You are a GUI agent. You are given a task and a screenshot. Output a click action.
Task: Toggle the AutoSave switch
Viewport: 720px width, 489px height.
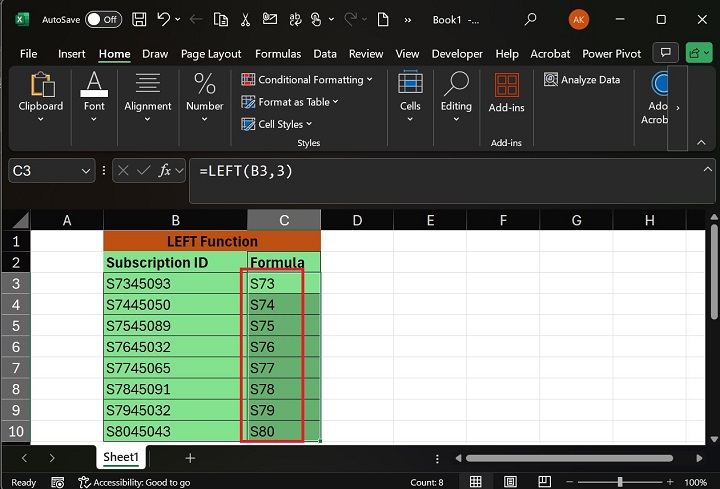pos(103,19)
